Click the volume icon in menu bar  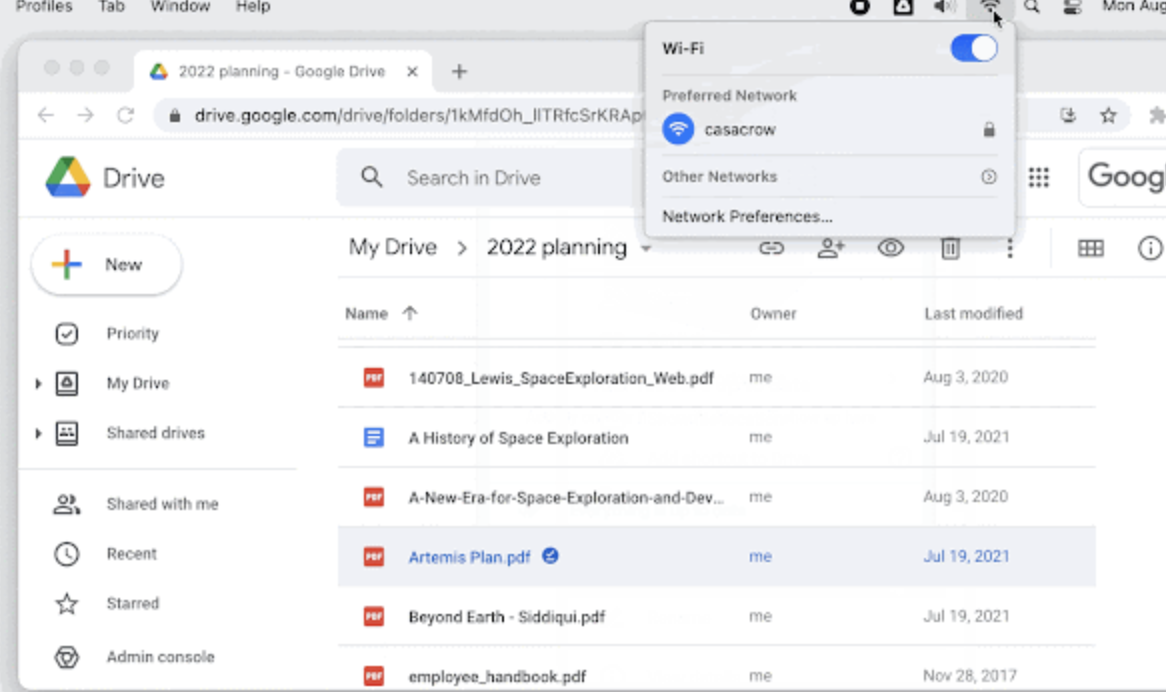click(944, 7)
